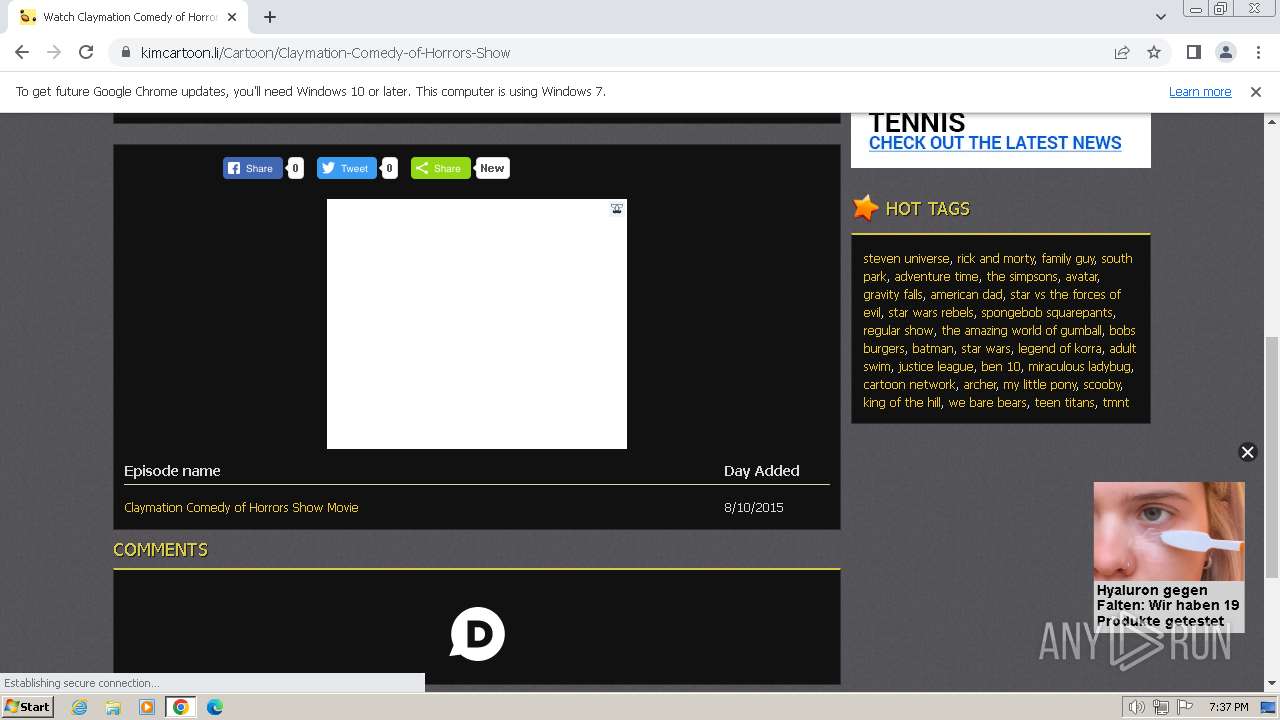Open the miraculous ladybug tag
Viewport: 1280px width, 720px height.
coord(1079,366)
